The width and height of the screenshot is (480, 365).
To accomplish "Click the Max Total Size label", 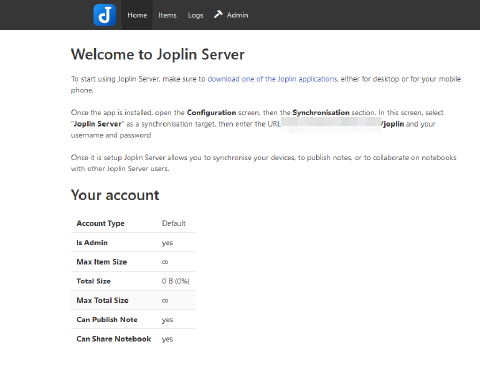I will click(102, 300).
